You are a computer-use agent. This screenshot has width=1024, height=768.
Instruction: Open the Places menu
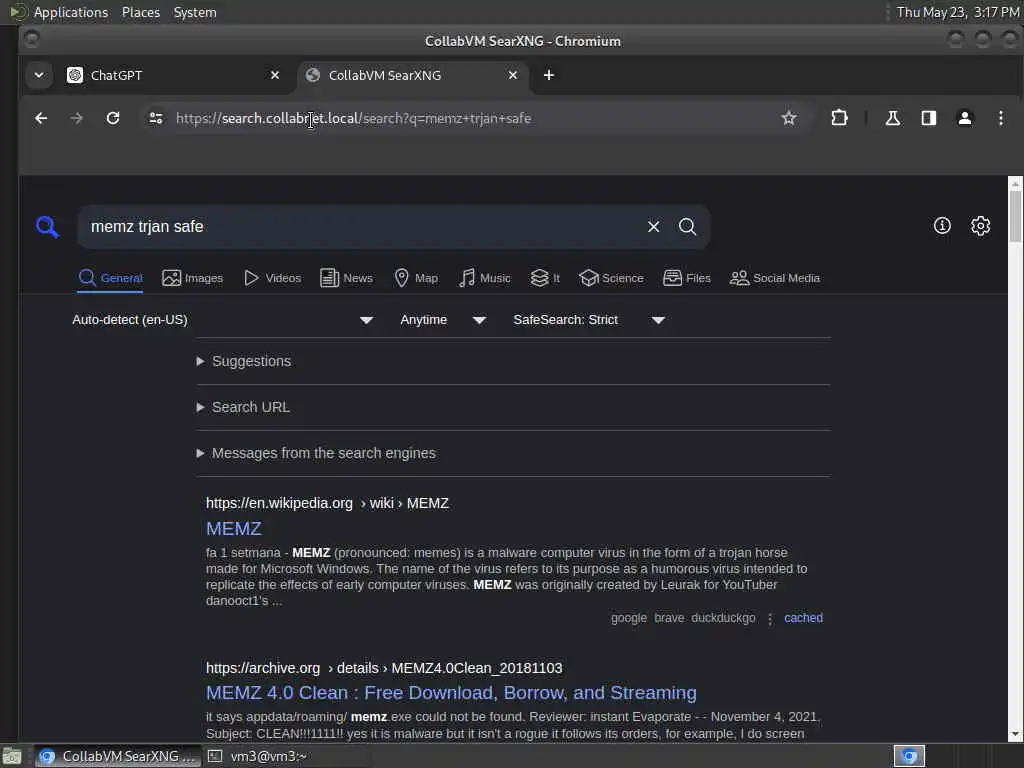click(x=140, y=12)
